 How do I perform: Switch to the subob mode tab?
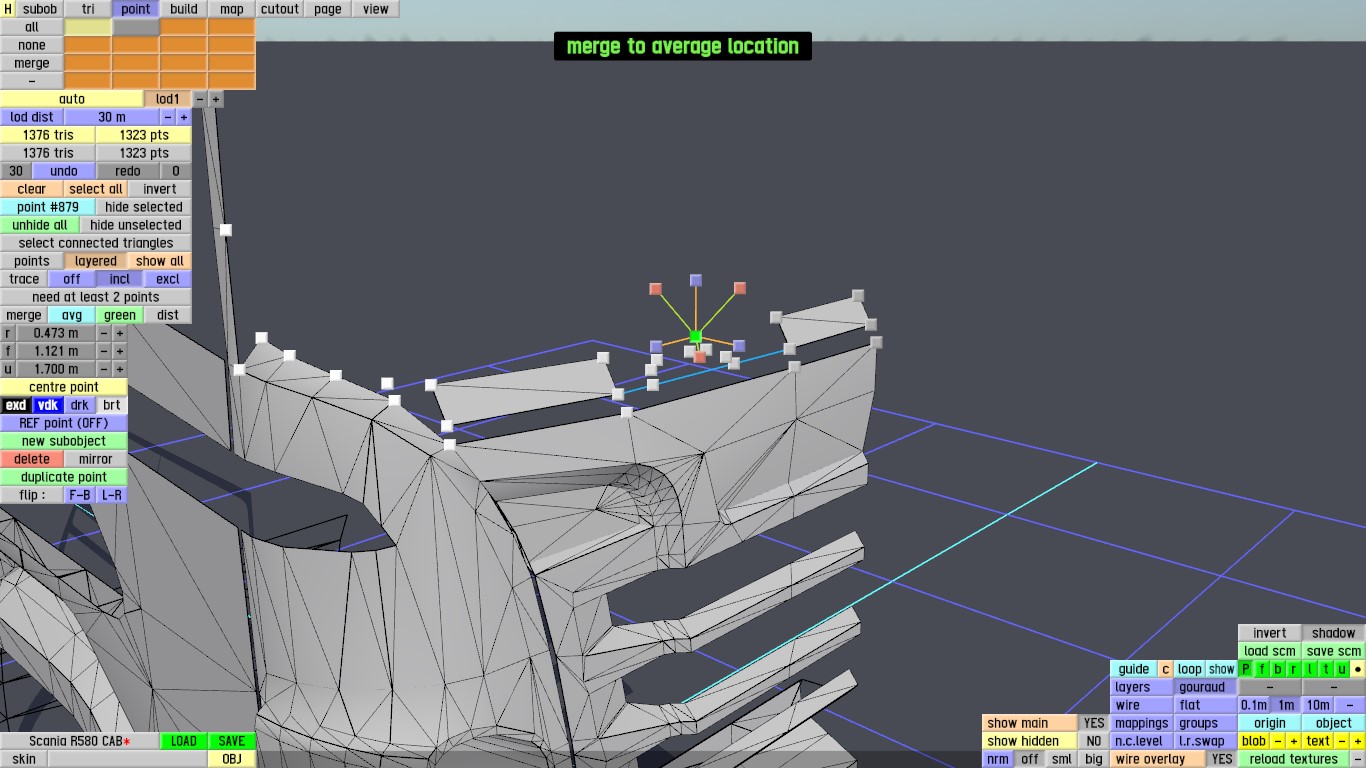point(40,9)
